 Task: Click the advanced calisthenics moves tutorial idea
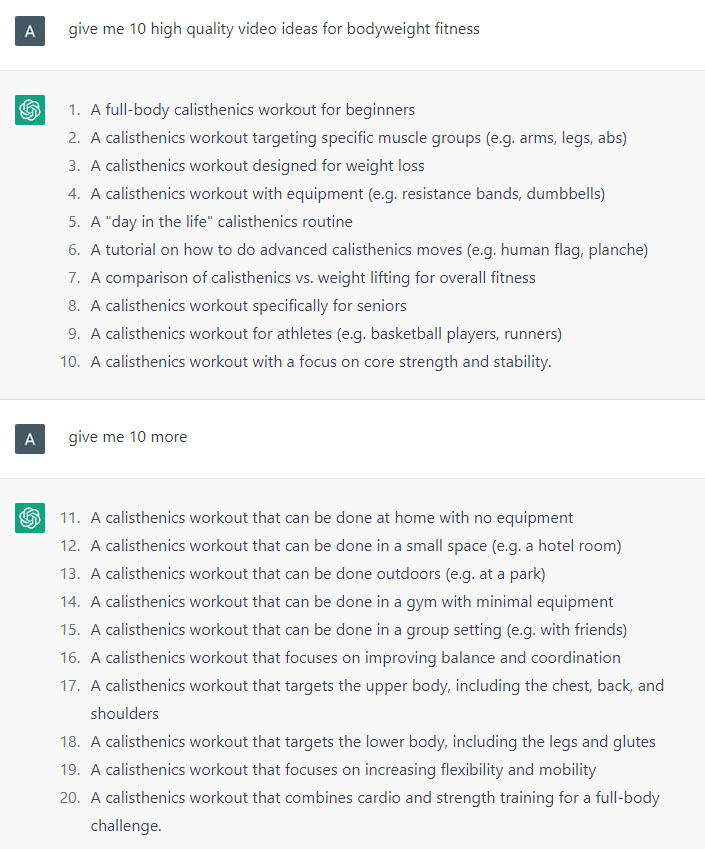point(369,250)
